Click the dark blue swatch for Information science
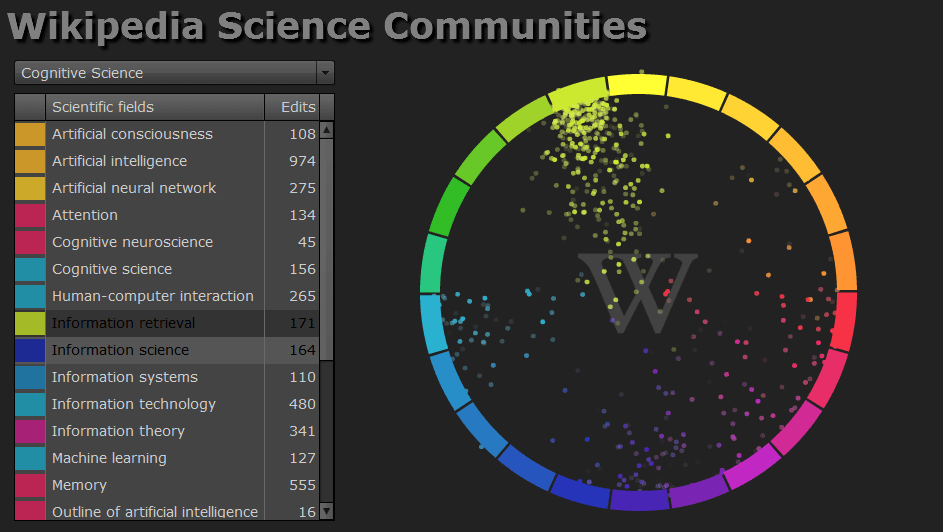943x532 pixels. tap(30, 351)
